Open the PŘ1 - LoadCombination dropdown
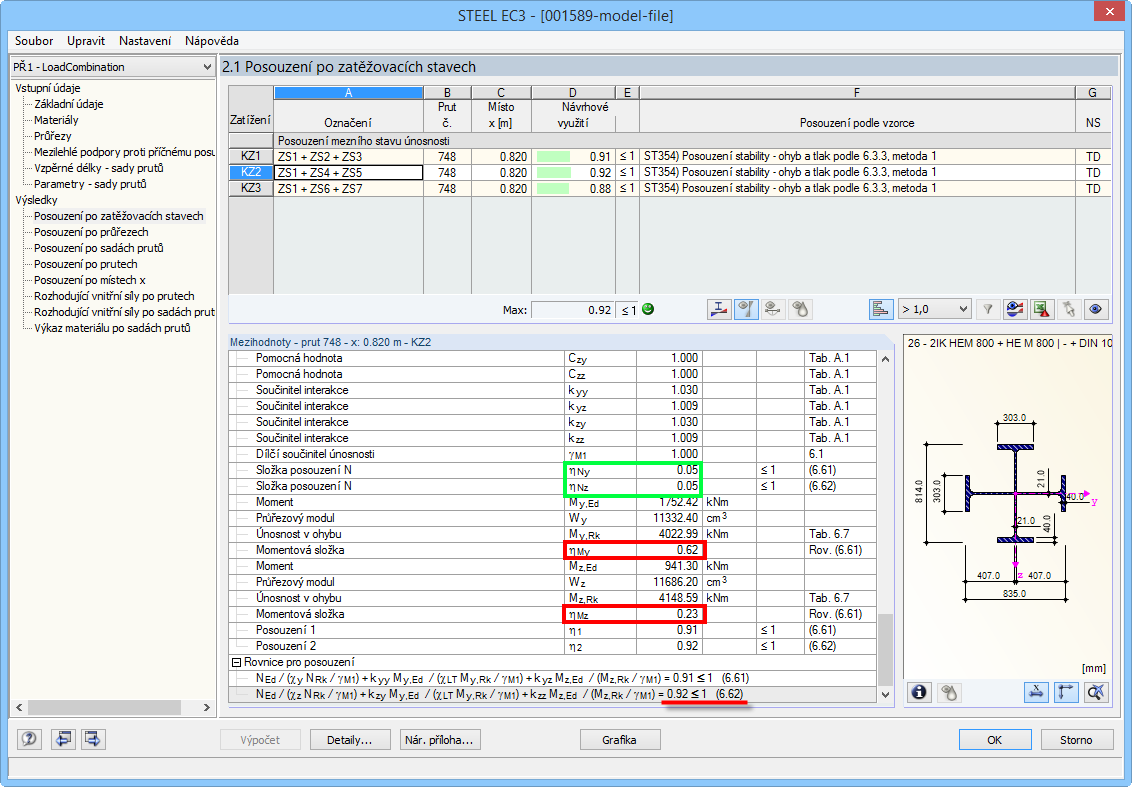This screenshot has height=787, width=1132. click(113, 67)
